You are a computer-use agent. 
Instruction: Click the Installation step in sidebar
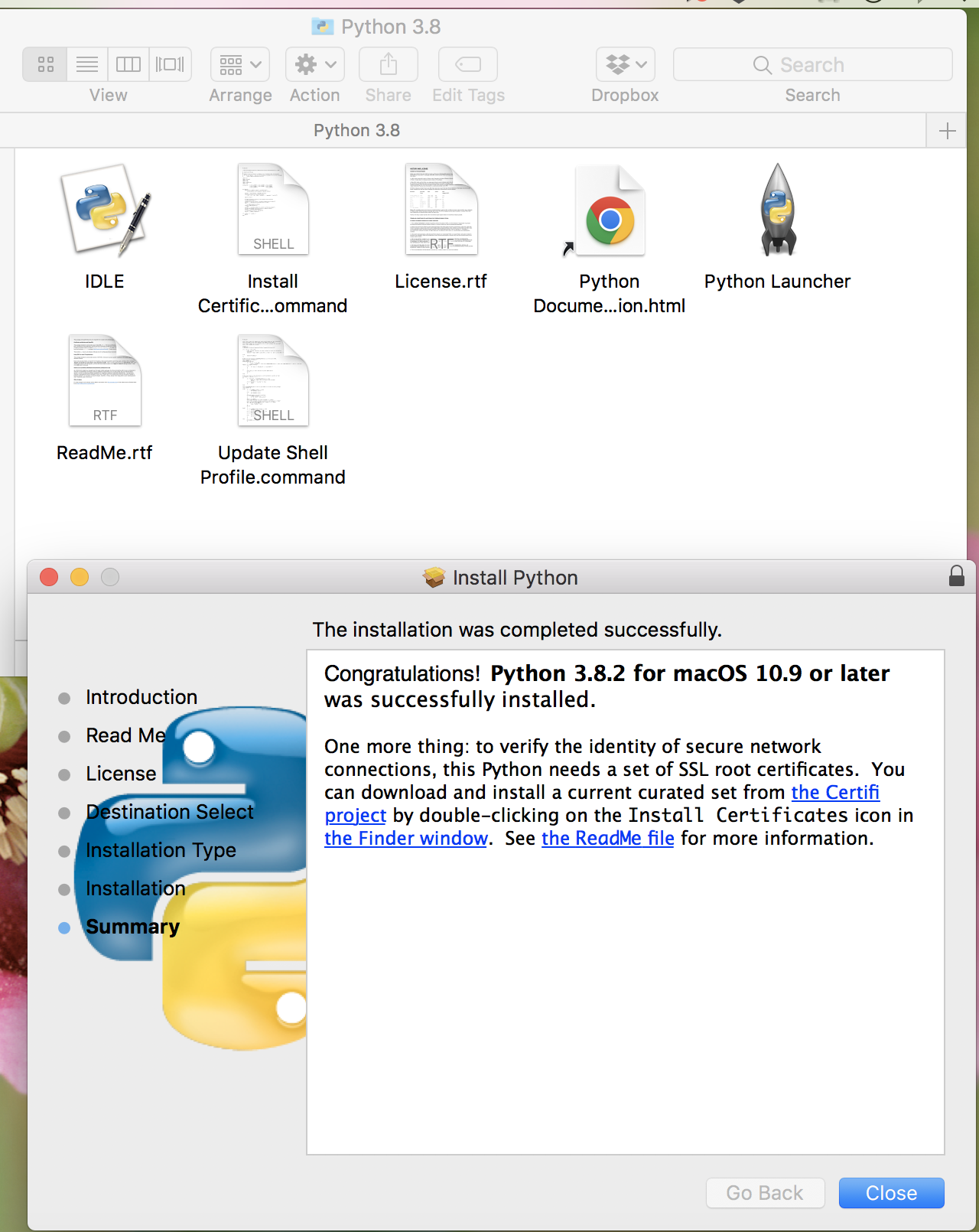click(x=135, y=888)
